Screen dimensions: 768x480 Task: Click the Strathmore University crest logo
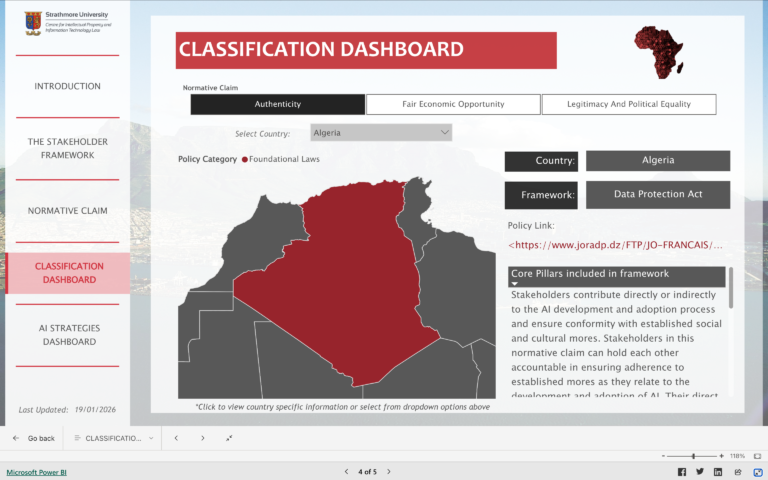click(33, 24)
